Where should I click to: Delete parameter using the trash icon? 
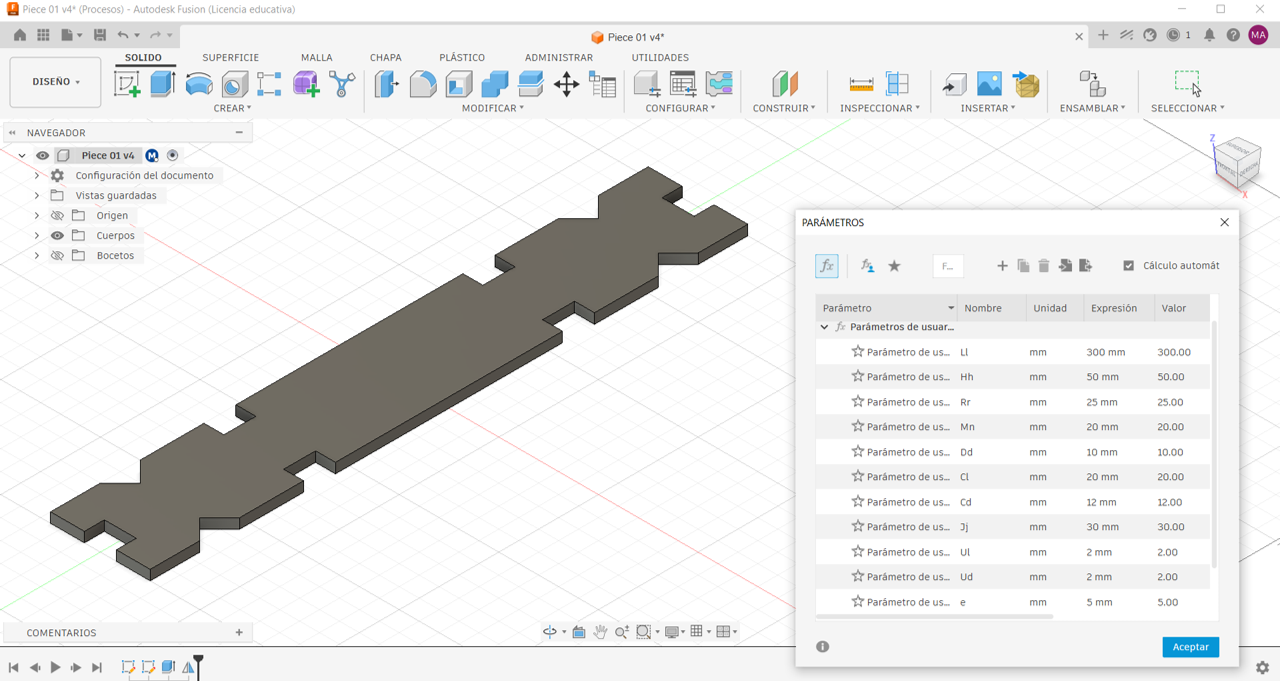1044,266
